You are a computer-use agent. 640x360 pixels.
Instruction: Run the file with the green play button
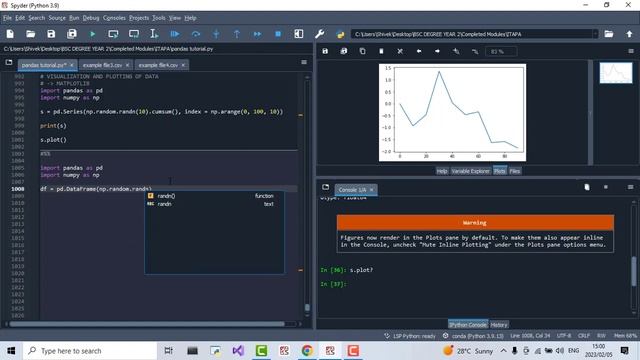coord(93,34)
